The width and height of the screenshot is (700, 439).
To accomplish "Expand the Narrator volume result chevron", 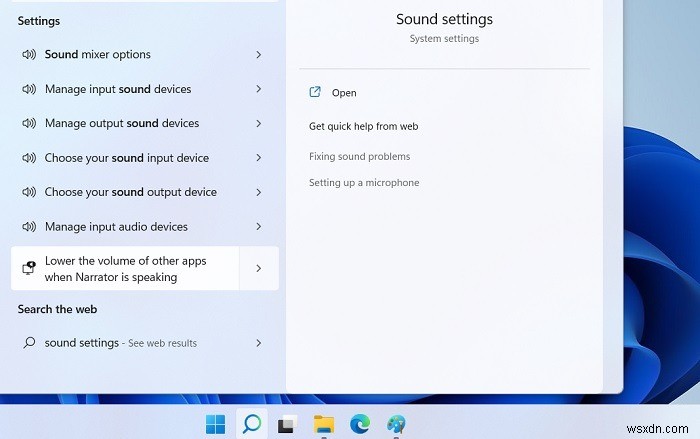I will click(259, 268).
